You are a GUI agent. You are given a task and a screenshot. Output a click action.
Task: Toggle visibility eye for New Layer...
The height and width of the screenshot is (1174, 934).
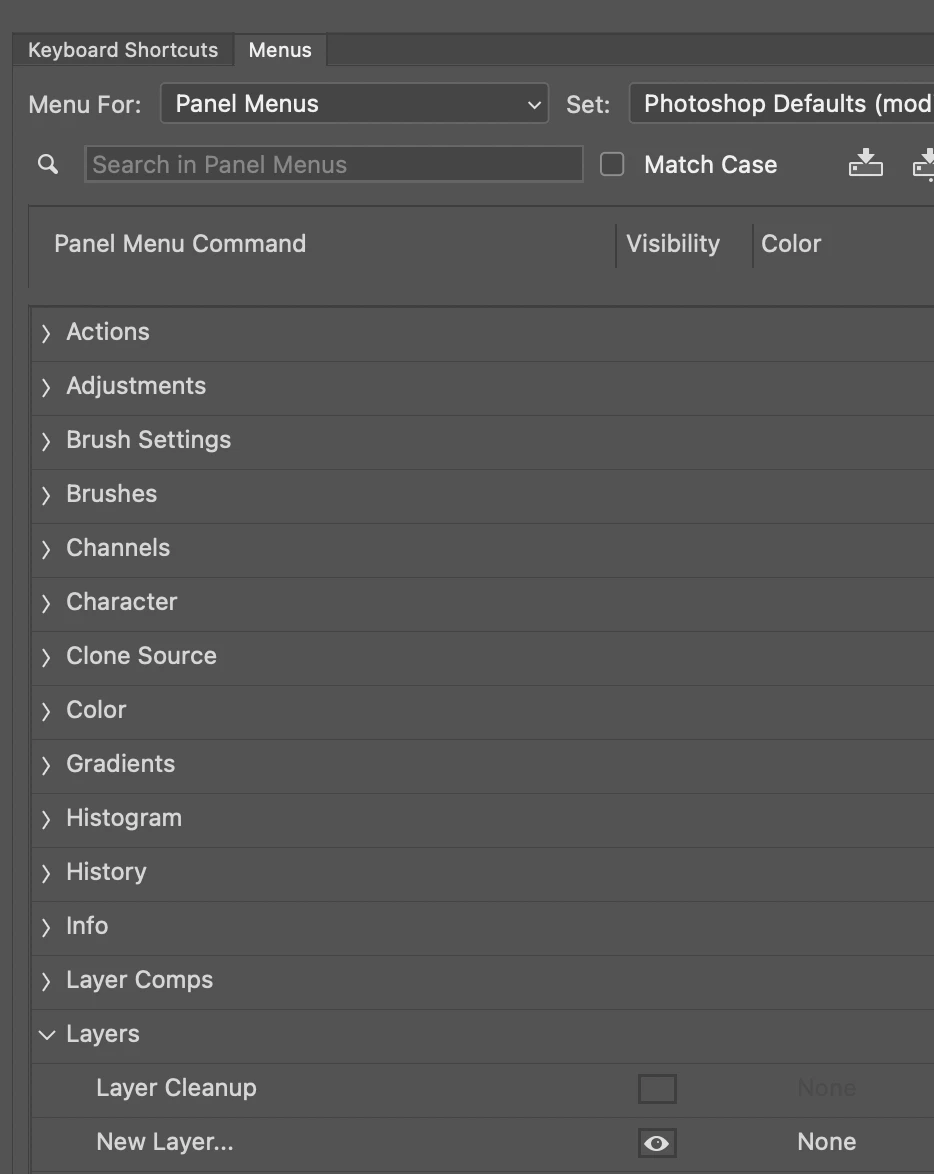click(x=657, y=1143)
